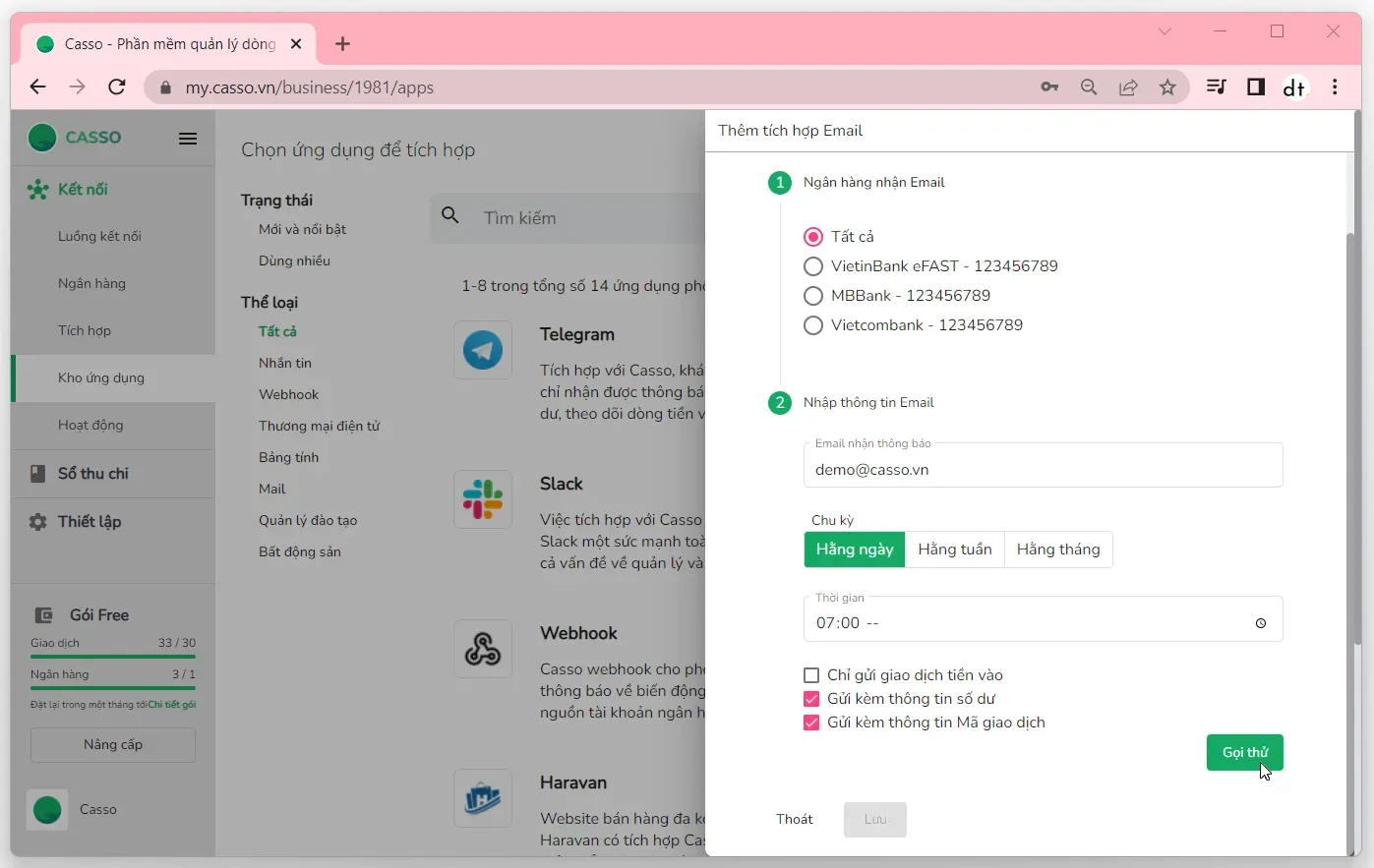Open the Thời gian time picker field
The height and width of the screenshot is (868, 1374).
click(1044, 619)
